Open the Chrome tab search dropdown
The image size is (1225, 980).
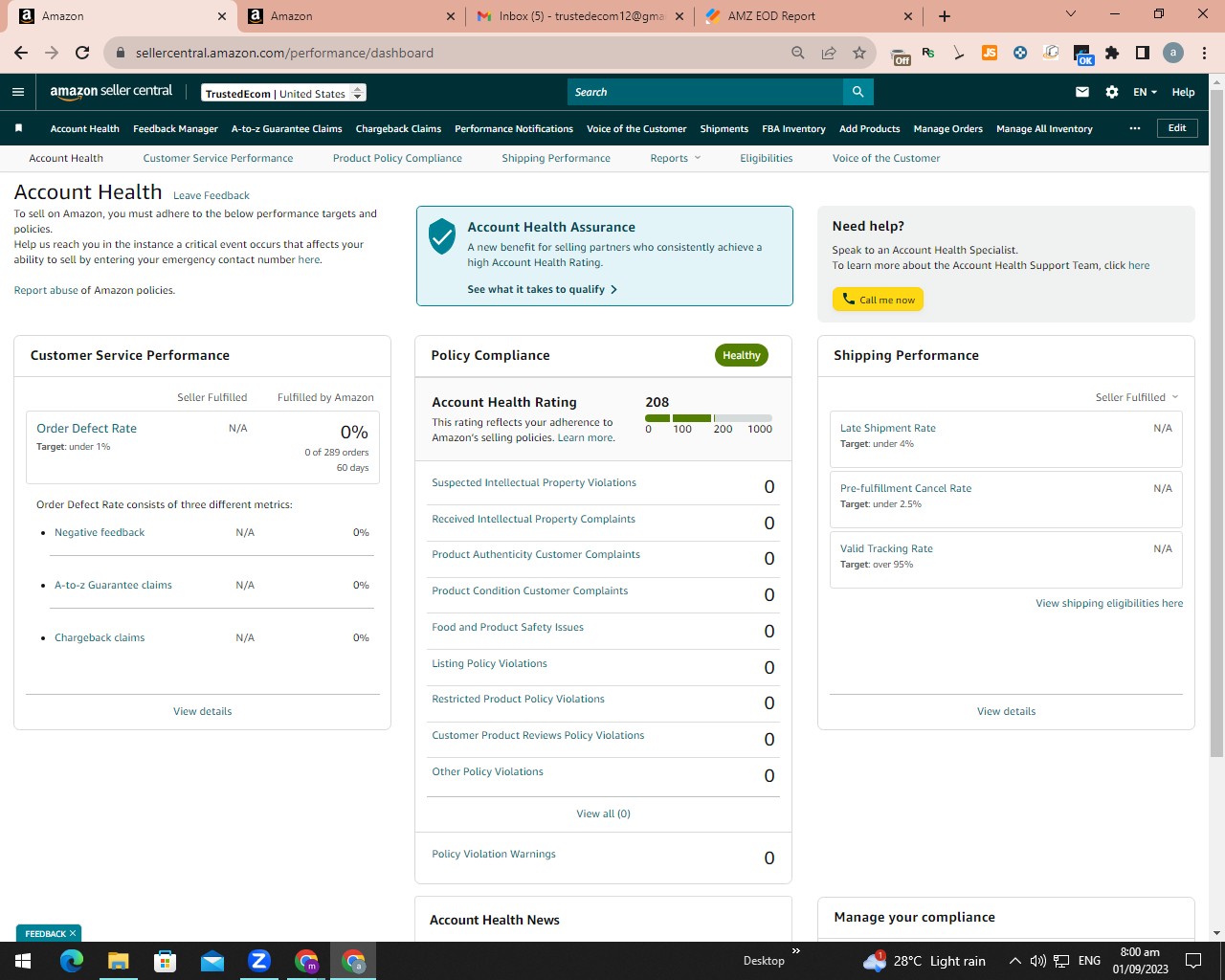(1071, 14)
